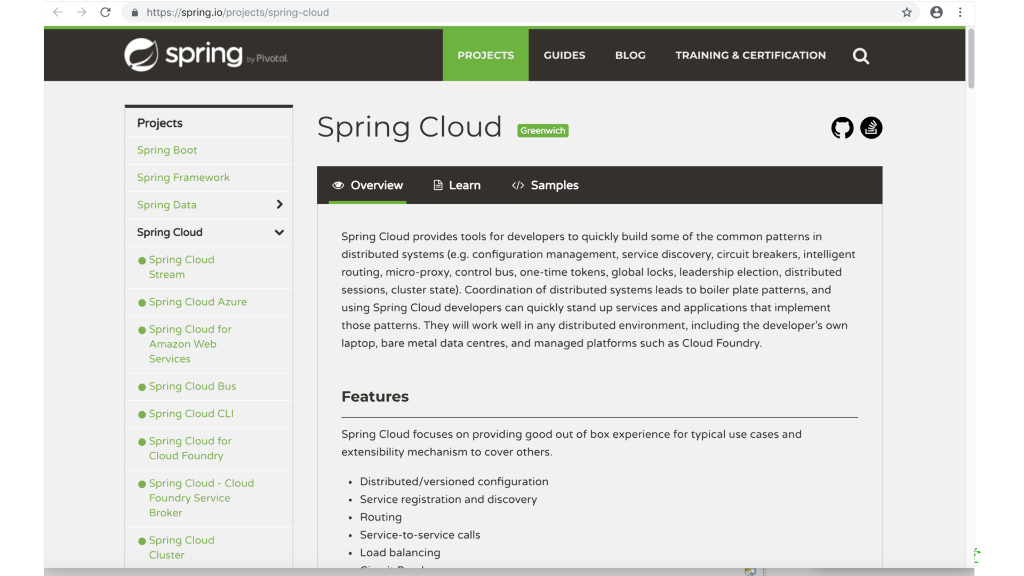Open the Chrome profile account icon
Image resolution: width=1024 pixels, height=576 pixels.
936,13
